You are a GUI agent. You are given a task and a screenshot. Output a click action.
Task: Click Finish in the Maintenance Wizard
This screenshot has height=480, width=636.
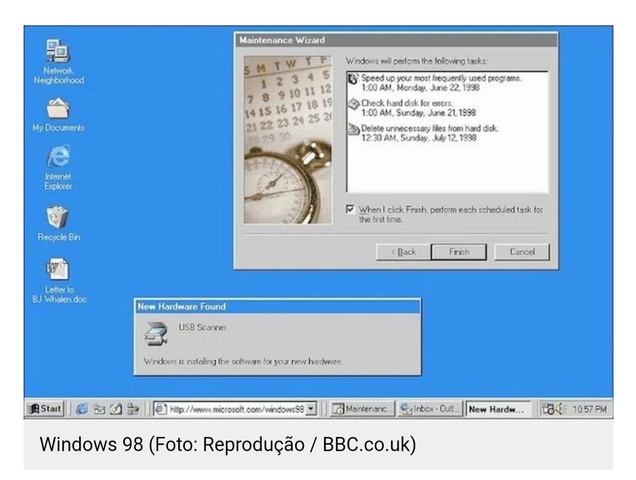[459, 252]
